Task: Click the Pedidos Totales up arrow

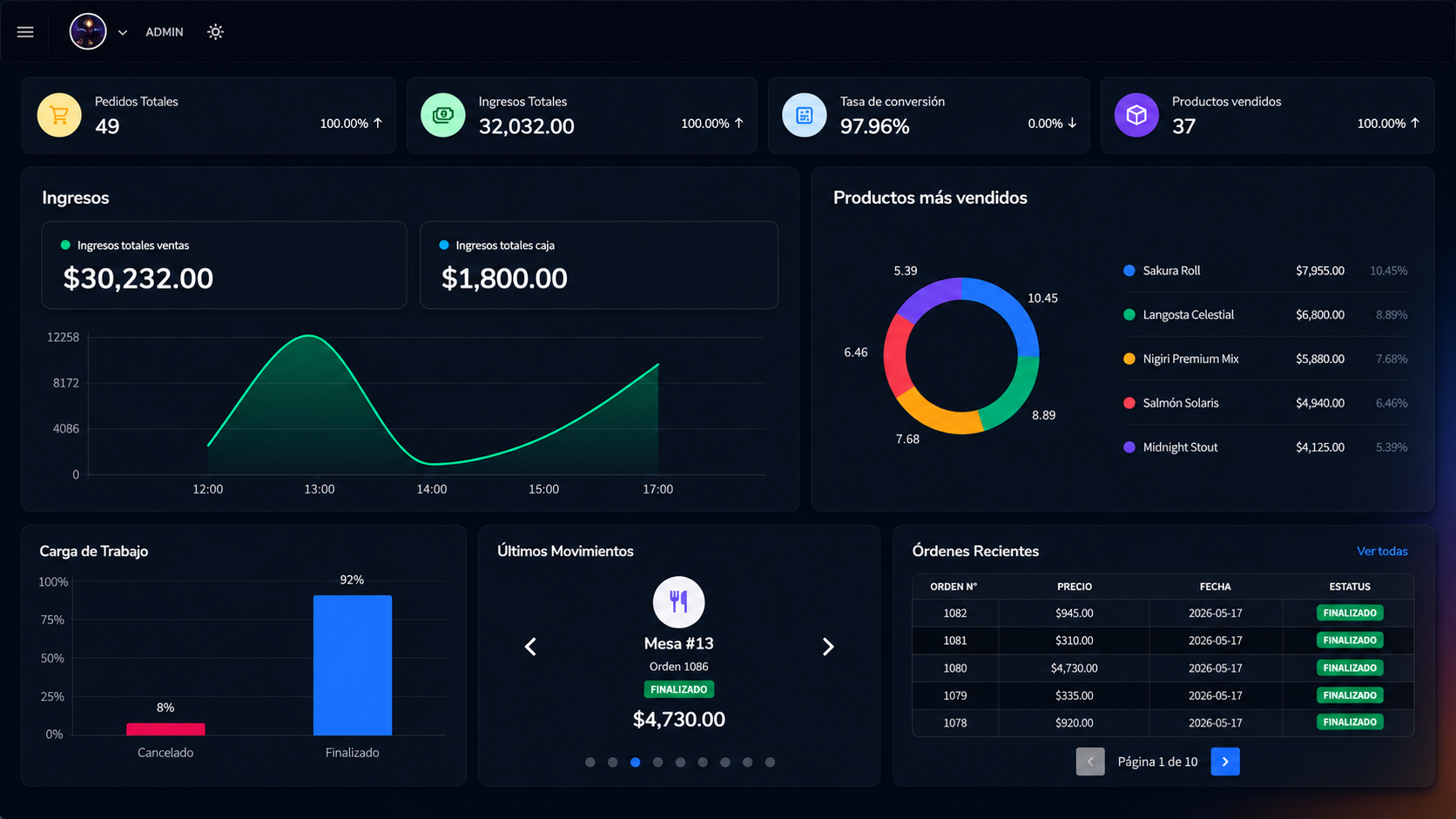Action: 378,123
